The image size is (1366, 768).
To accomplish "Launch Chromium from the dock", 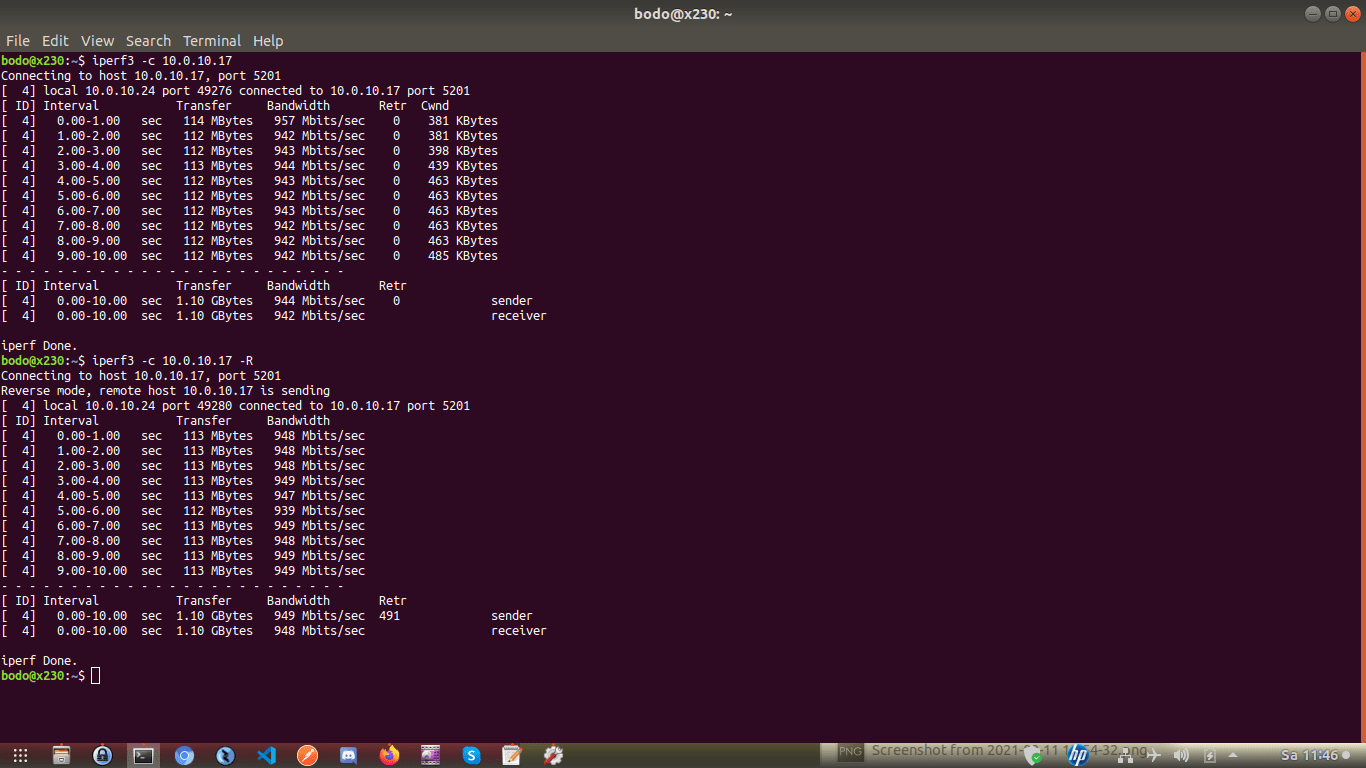I will point(184,755).
